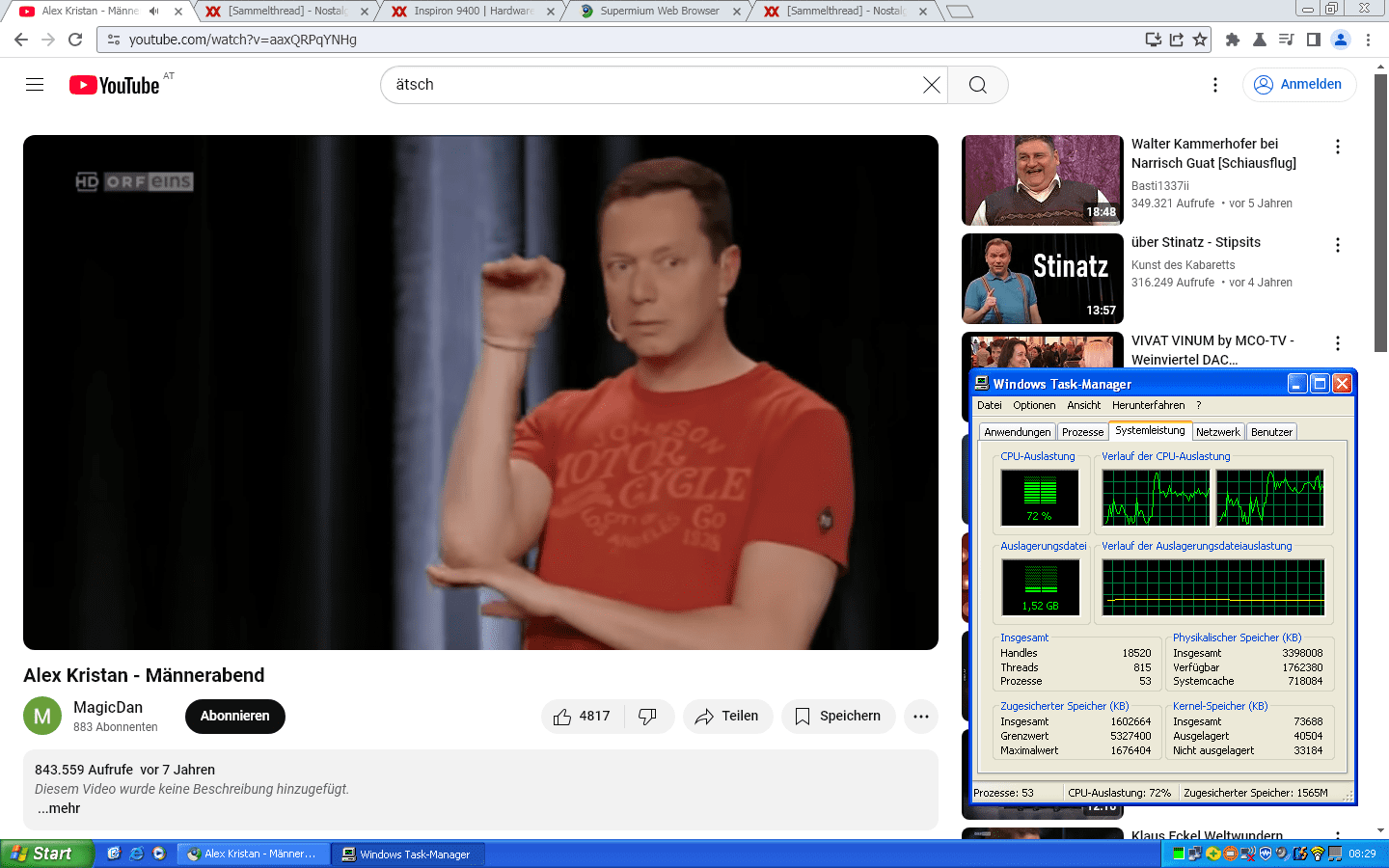The image size is (1389, 868).
Task: Open media controls icon in toolbar
Action: click(x=1286, y=40)
